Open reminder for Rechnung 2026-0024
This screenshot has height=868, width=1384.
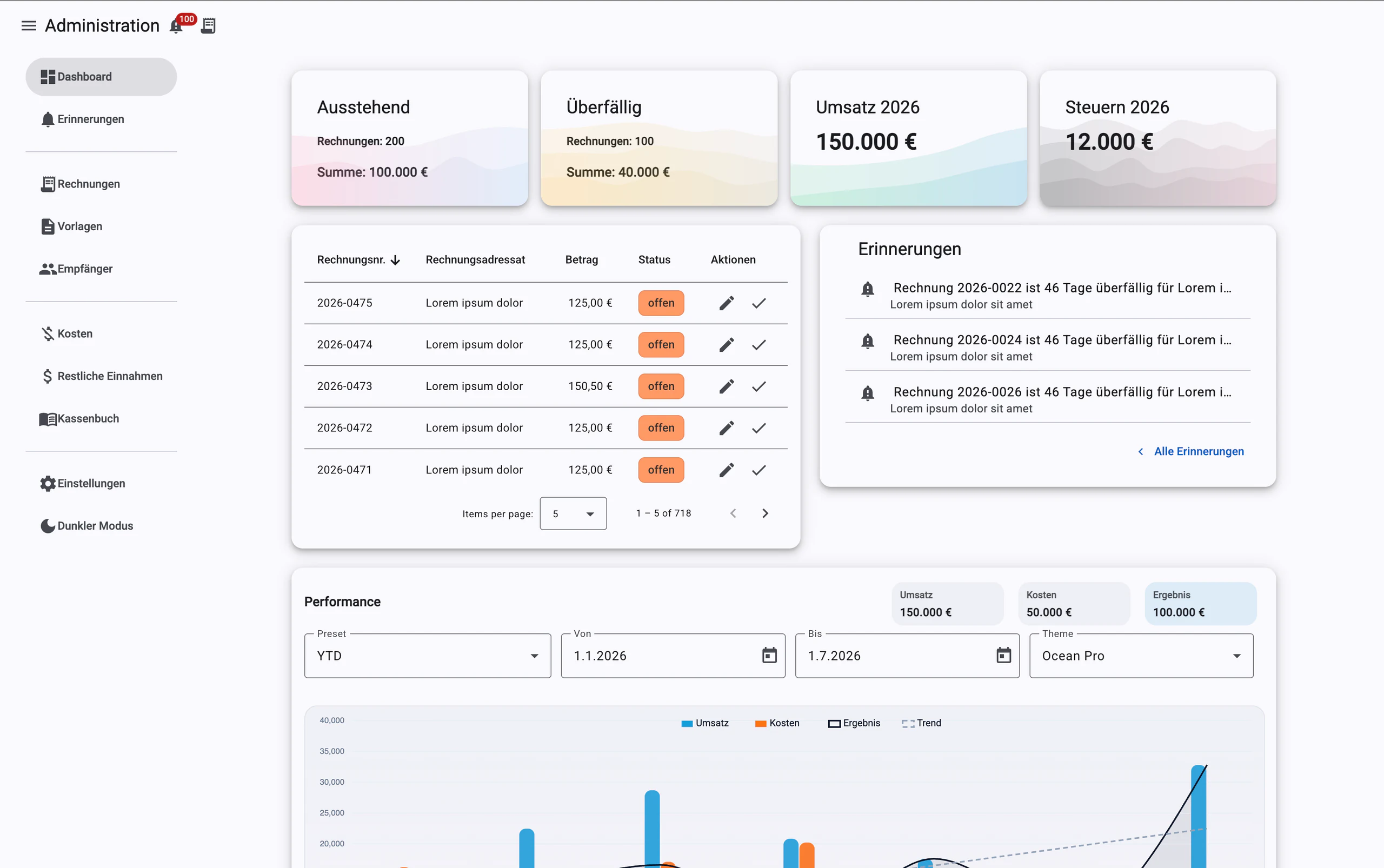[x=1048, y=348]
